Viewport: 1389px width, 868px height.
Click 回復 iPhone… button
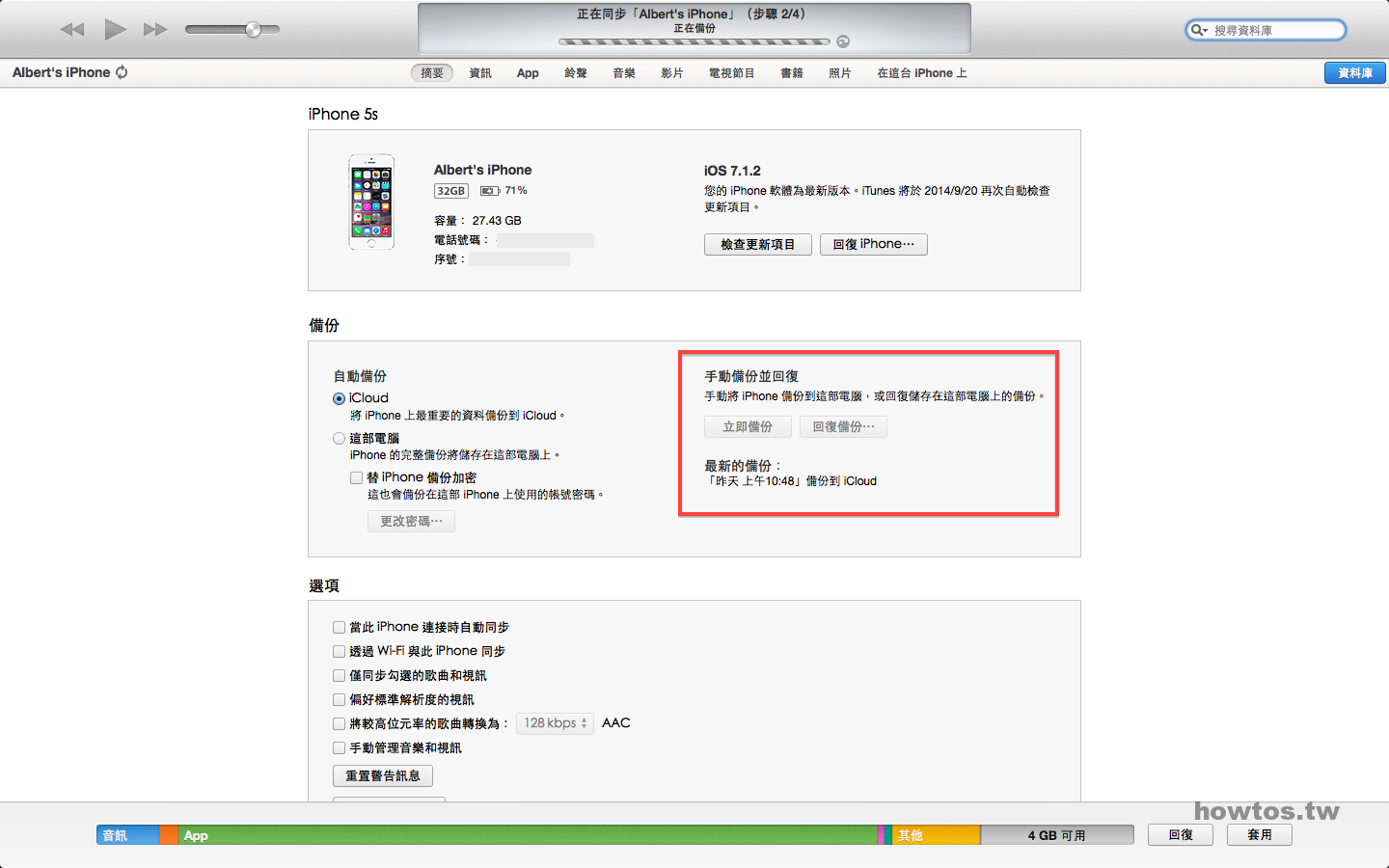click(x=874, y=245)
